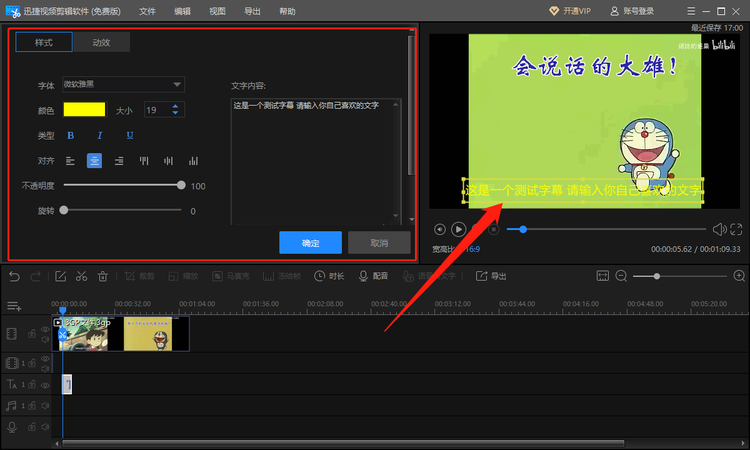Open the 文件 file menu
The height and width of the screenshot is (450, 750).
point(147,11)
